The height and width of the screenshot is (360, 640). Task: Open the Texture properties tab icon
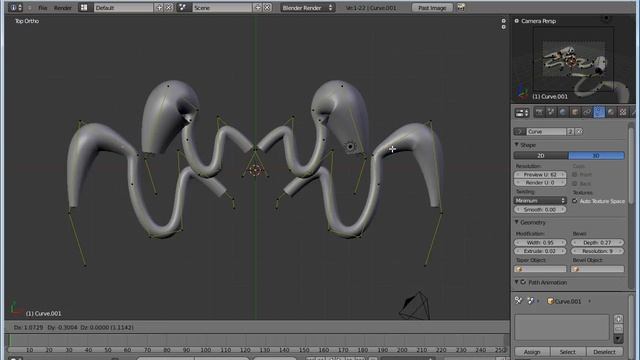[x=623, y=112]
